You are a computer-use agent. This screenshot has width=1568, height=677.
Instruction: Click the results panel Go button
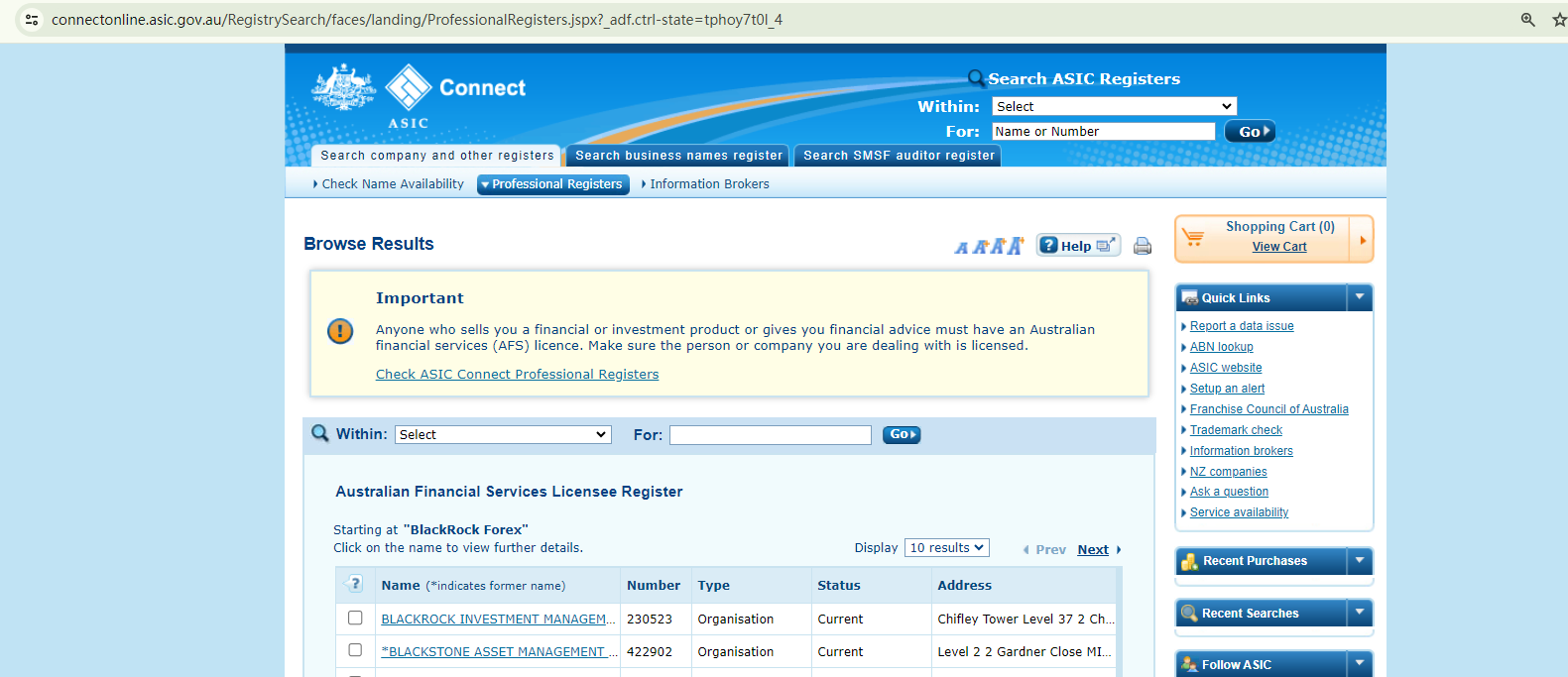[902, 434]
